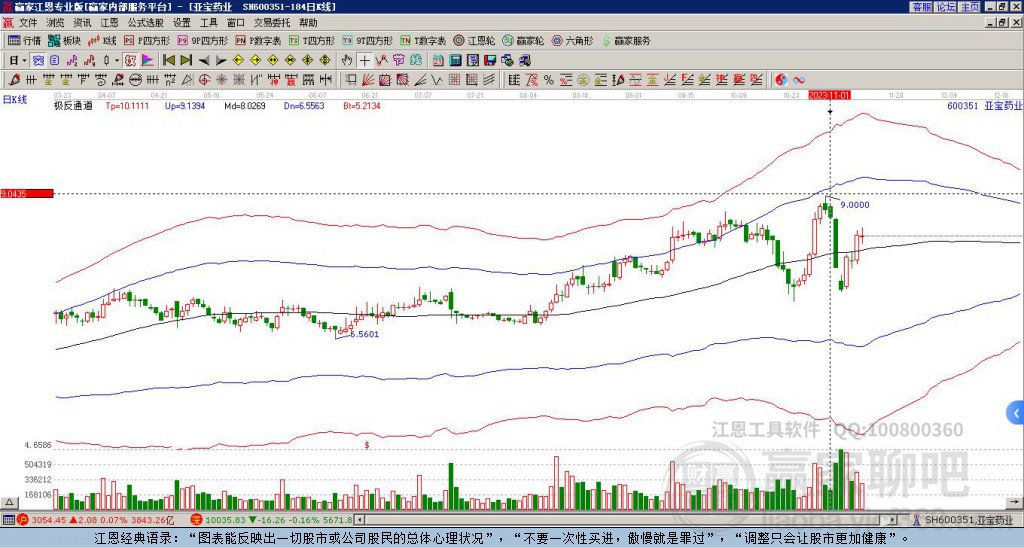Open the 工具 menu
Screen dimensions: 1024x548
click(208, 23)
